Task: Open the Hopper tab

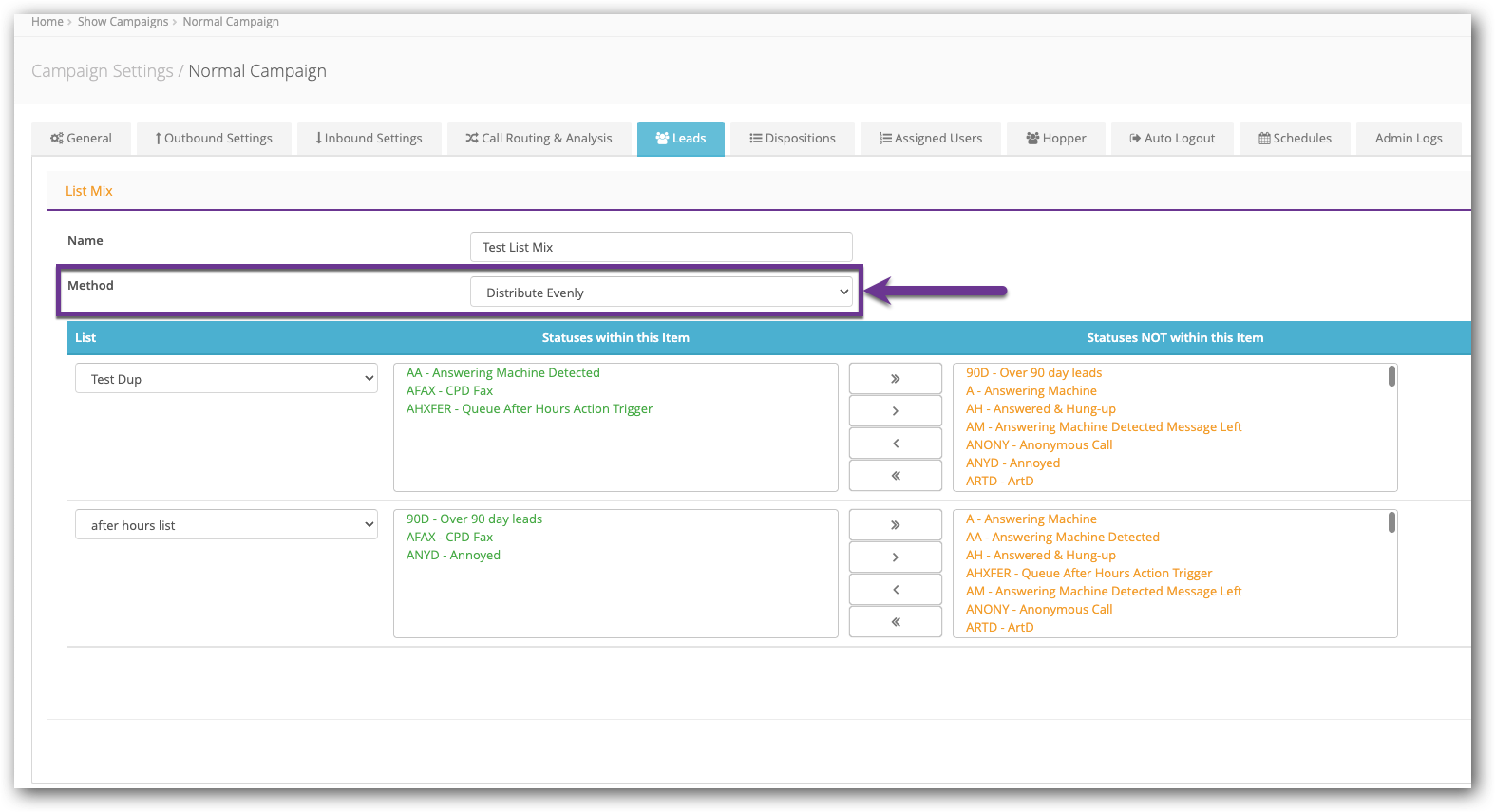Action: pos(1055,138)
